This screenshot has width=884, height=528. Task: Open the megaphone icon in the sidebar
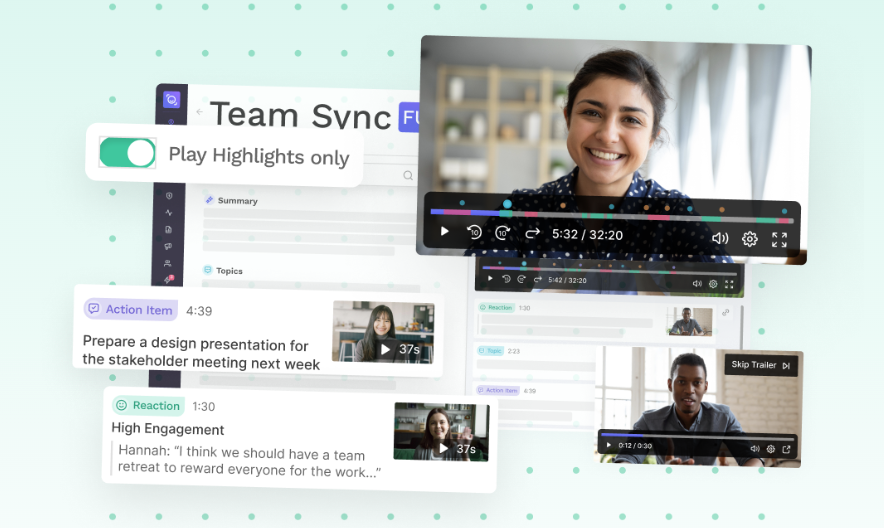pyautogui.click(x=168, y=246)
